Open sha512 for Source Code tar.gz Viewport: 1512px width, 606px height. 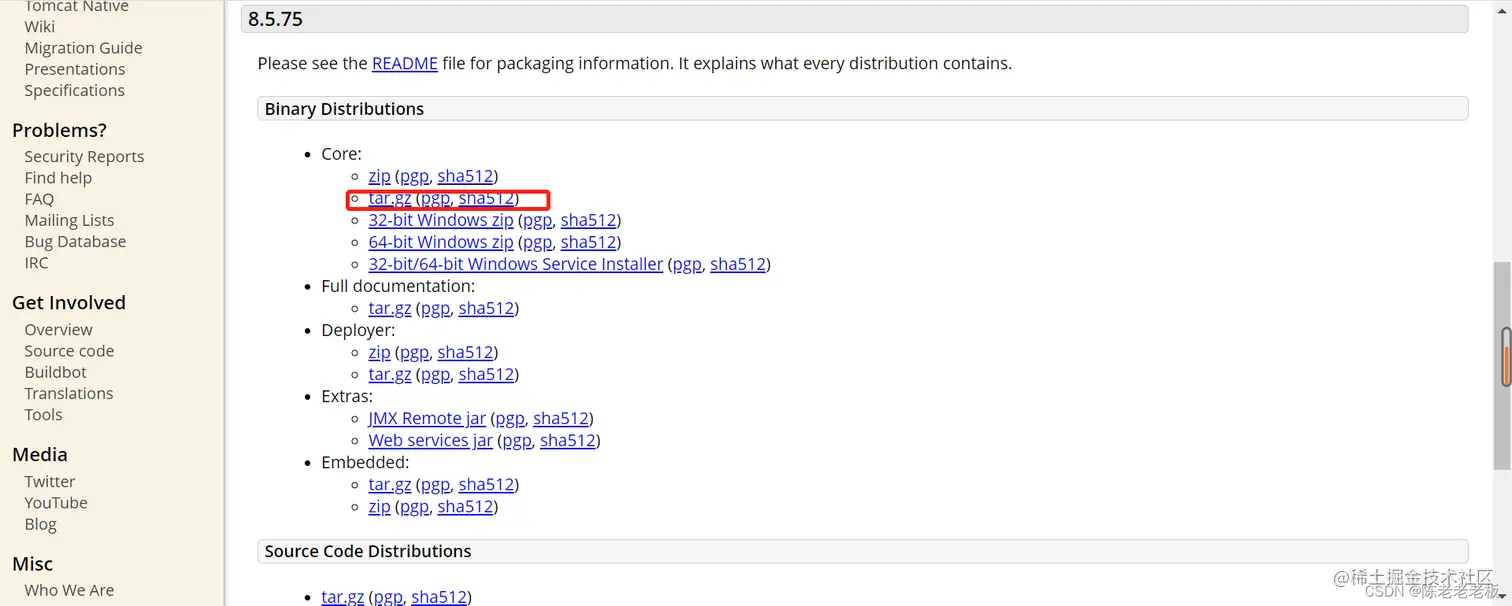click(439, 596)
